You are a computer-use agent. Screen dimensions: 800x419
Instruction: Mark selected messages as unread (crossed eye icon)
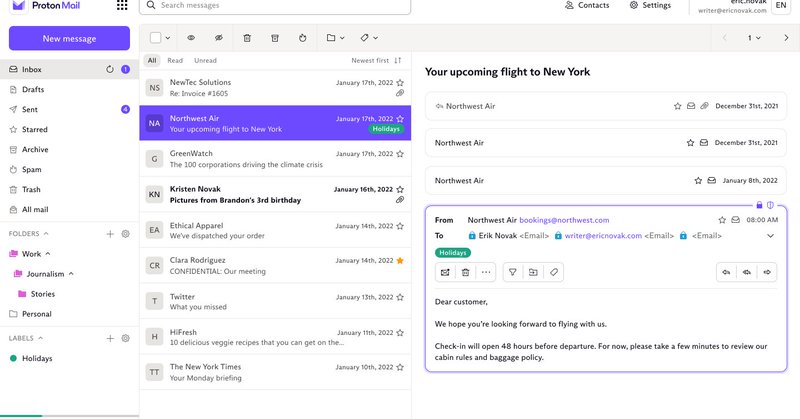(219, 38)
